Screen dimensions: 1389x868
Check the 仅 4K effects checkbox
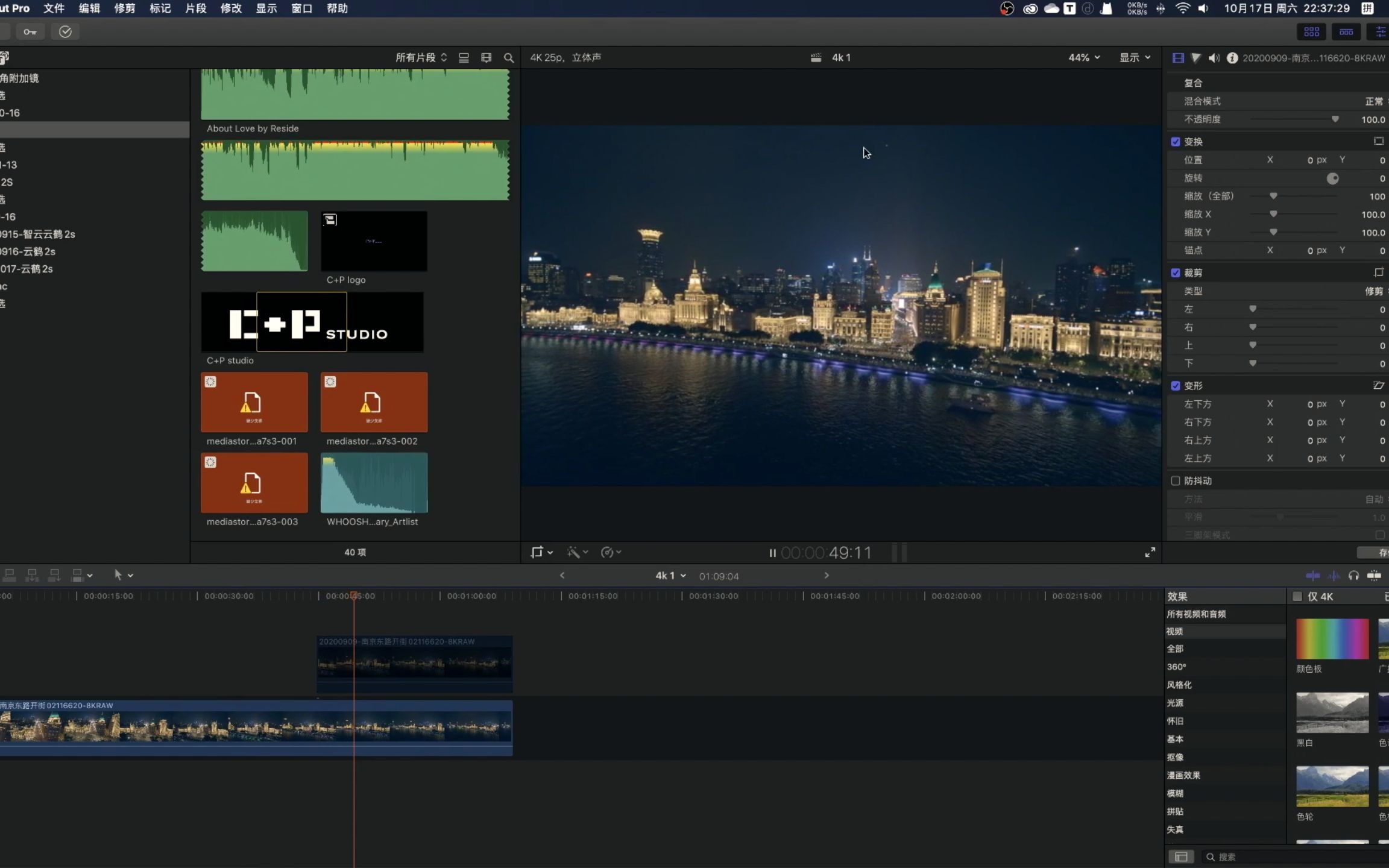(1297, 597)
